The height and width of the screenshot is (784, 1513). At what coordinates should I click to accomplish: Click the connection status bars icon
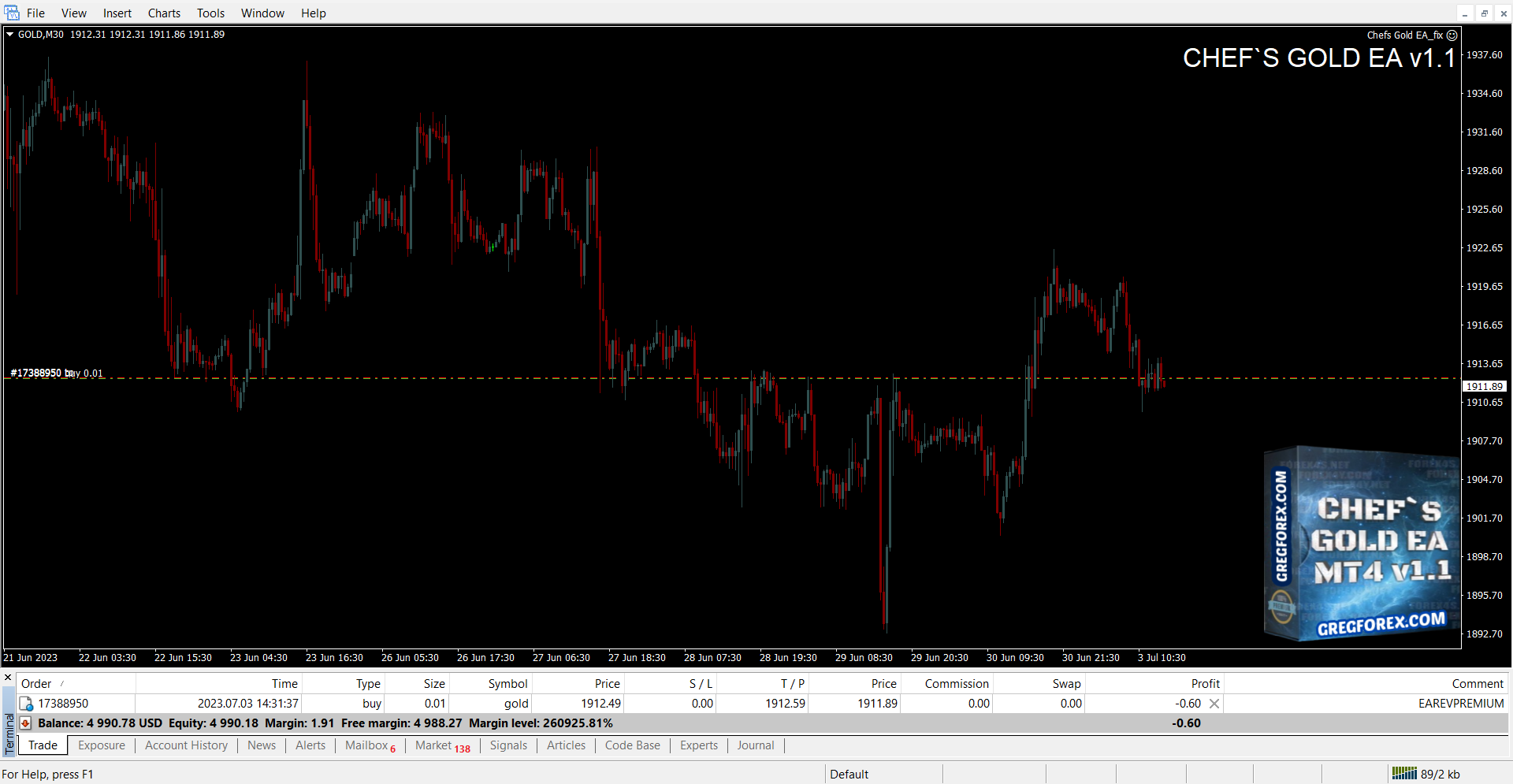click(1403, 774)
